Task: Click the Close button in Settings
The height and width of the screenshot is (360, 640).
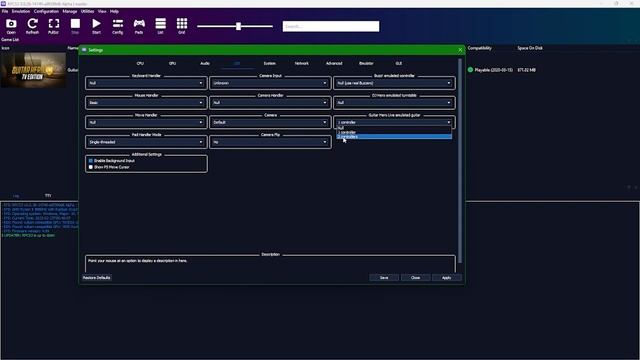Action: 416,278
